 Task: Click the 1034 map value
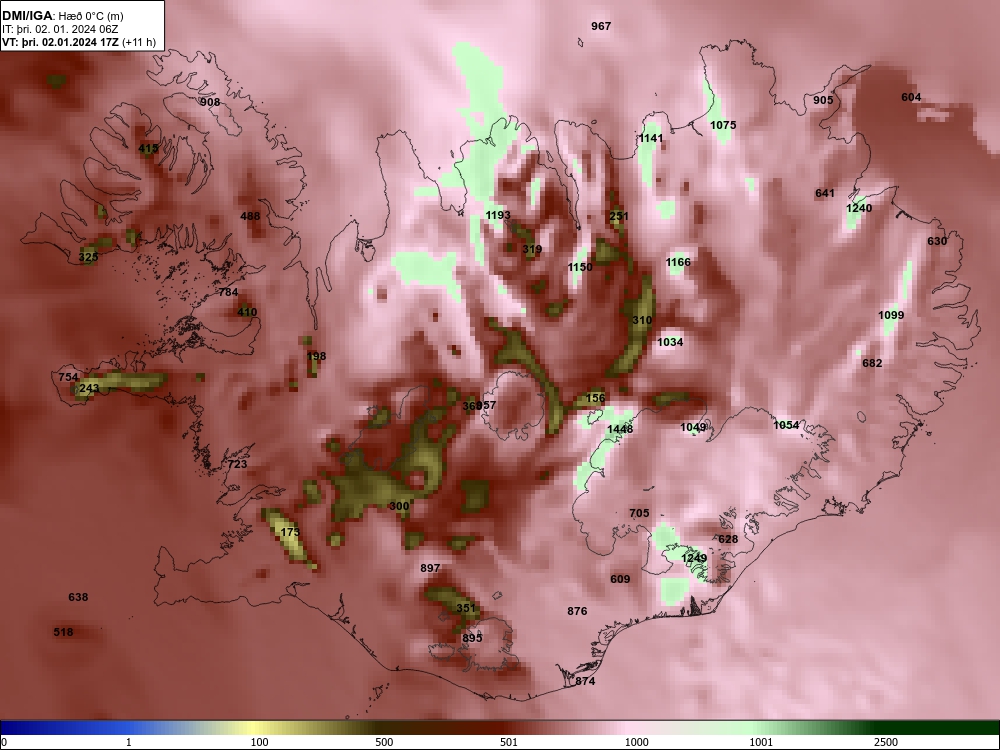click(x=670, y=342)
